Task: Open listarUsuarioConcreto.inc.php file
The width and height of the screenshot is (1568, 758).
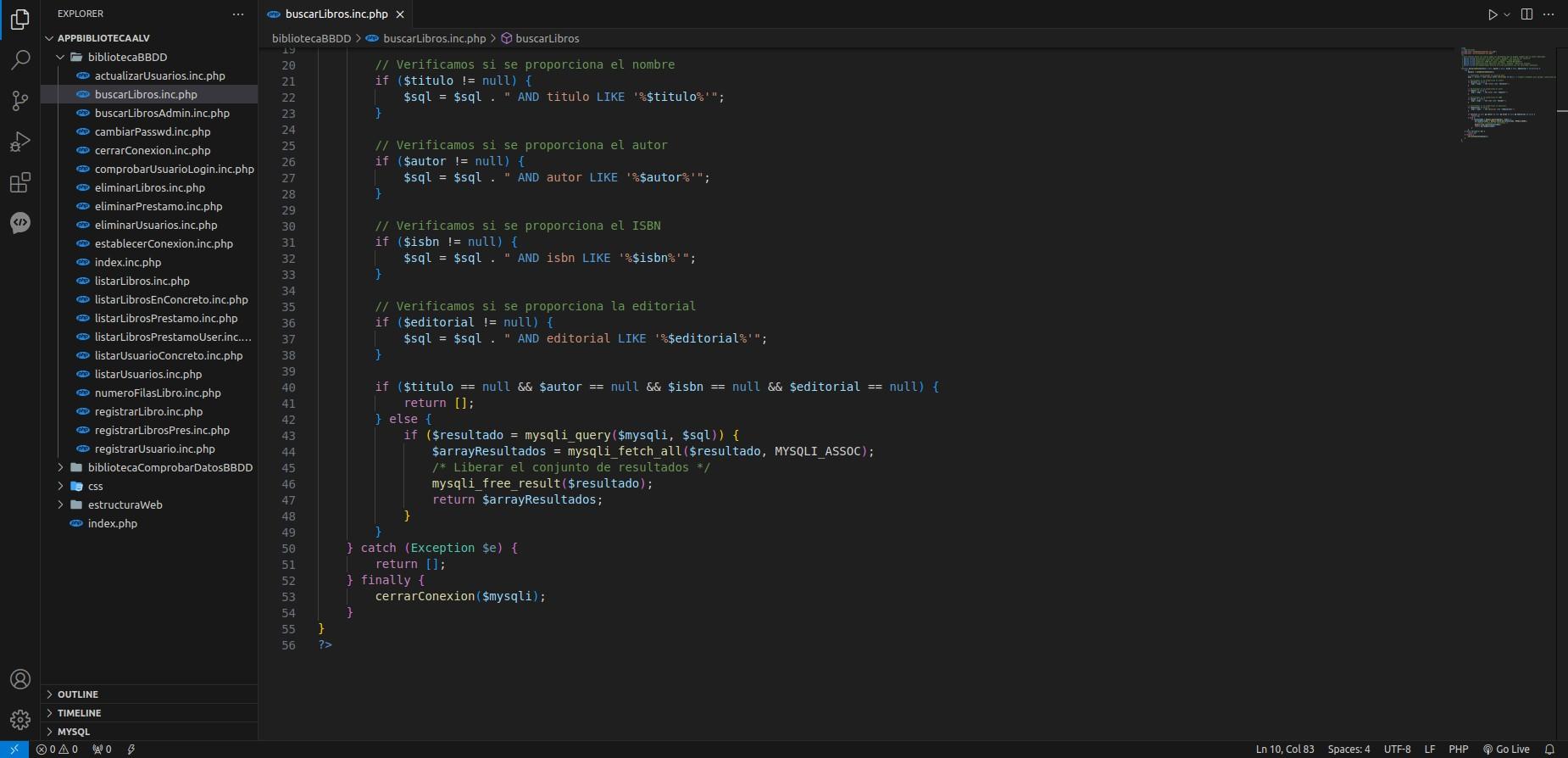Action: pyautogui.click(x=149, y=355)
